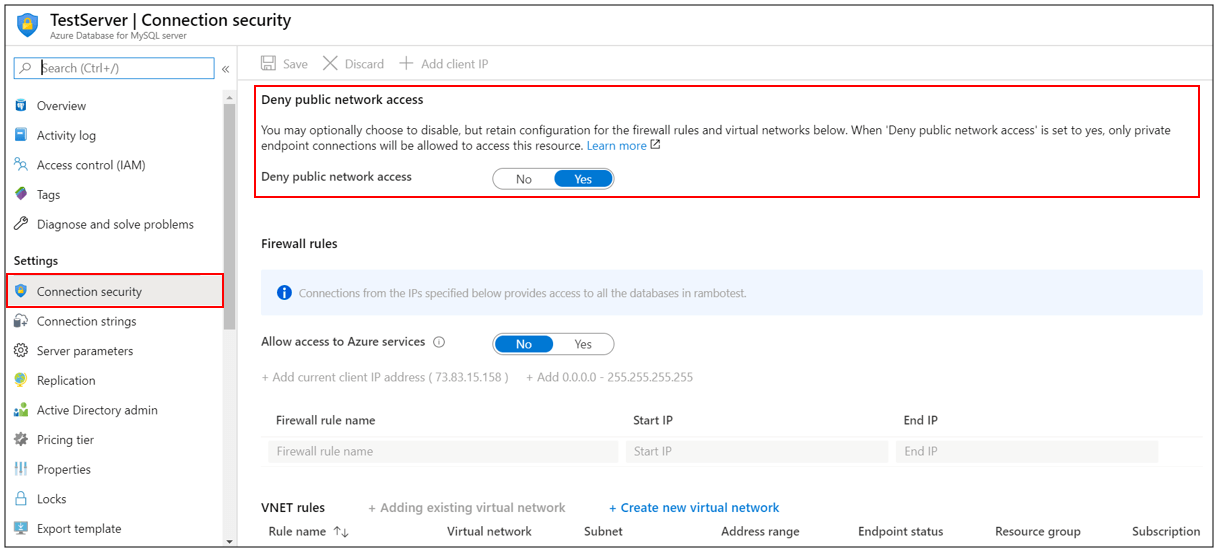Click the Save button
Image resolution: width=1218 pixels, height=552 pixels.
click(x=284, y=63)
